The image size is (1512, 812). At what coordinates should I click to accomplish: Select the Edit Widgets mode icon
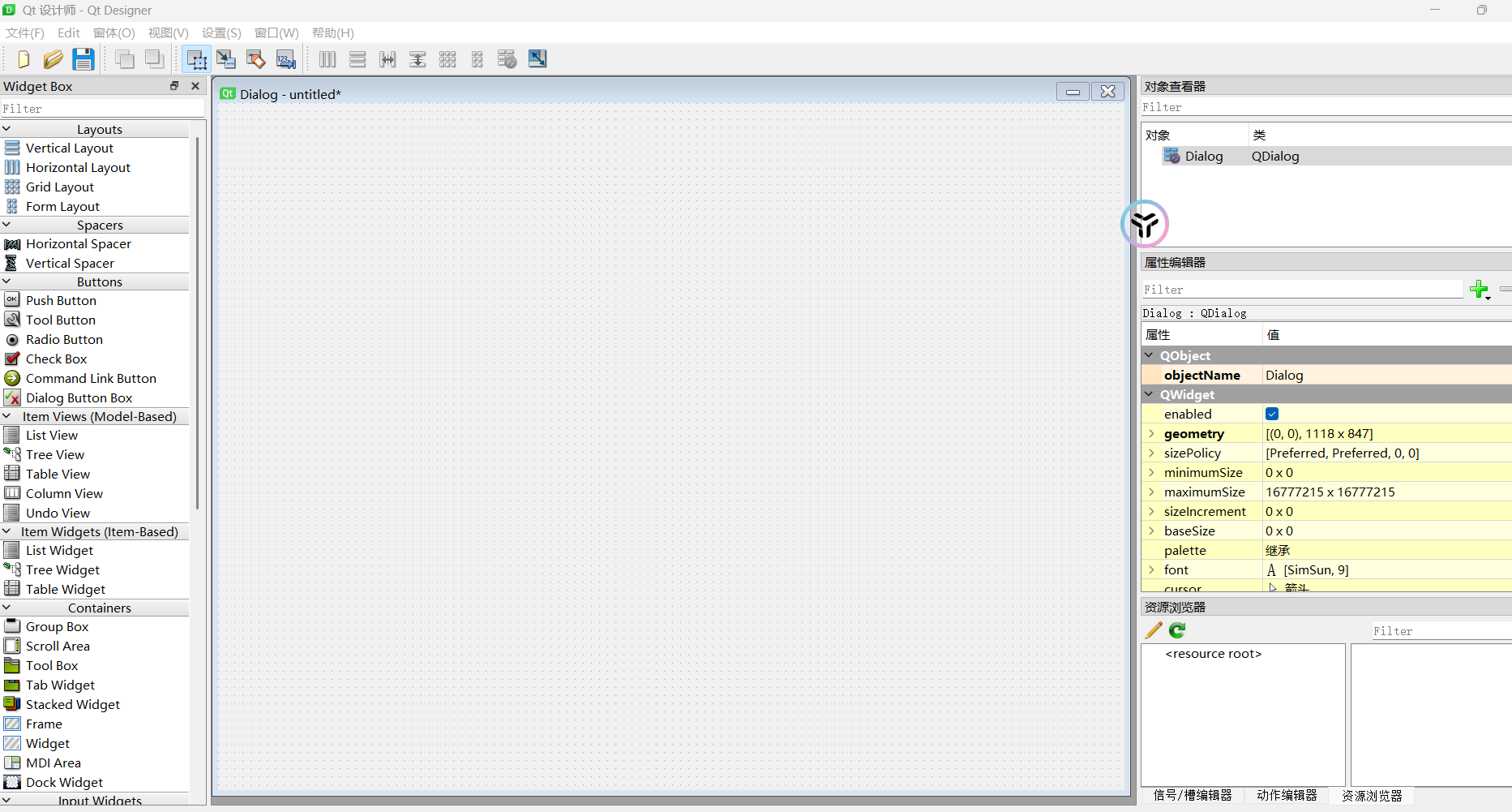point(197,59)
